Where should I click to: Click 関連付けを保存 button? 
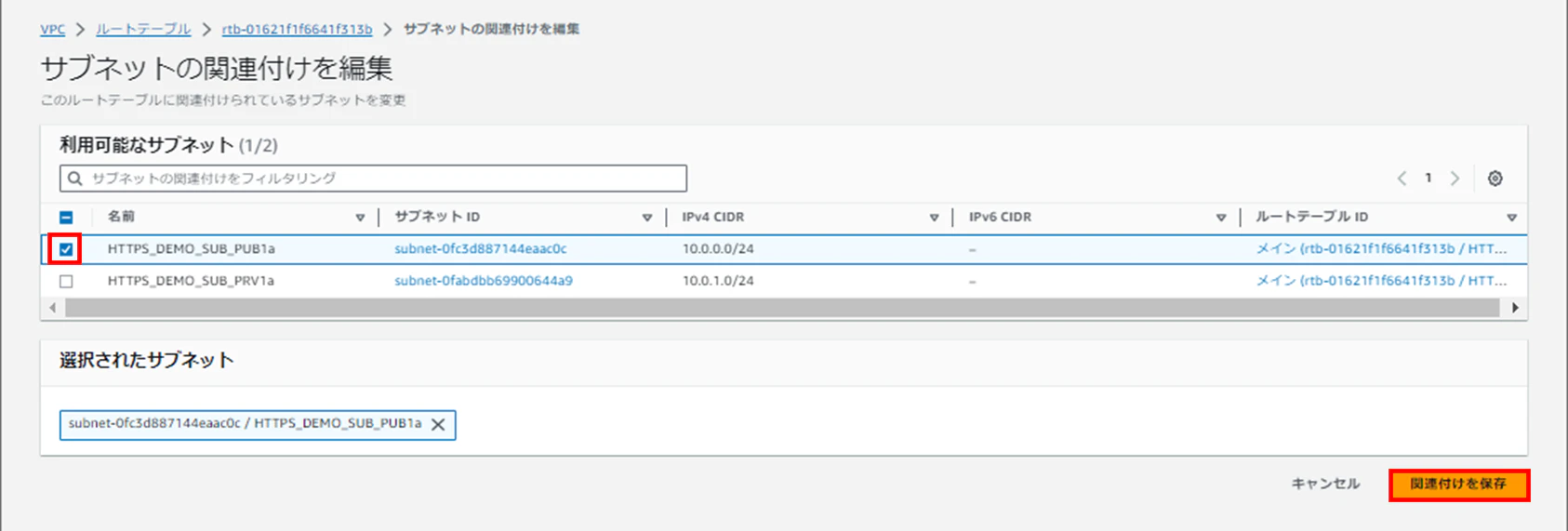pos(1458,485)
